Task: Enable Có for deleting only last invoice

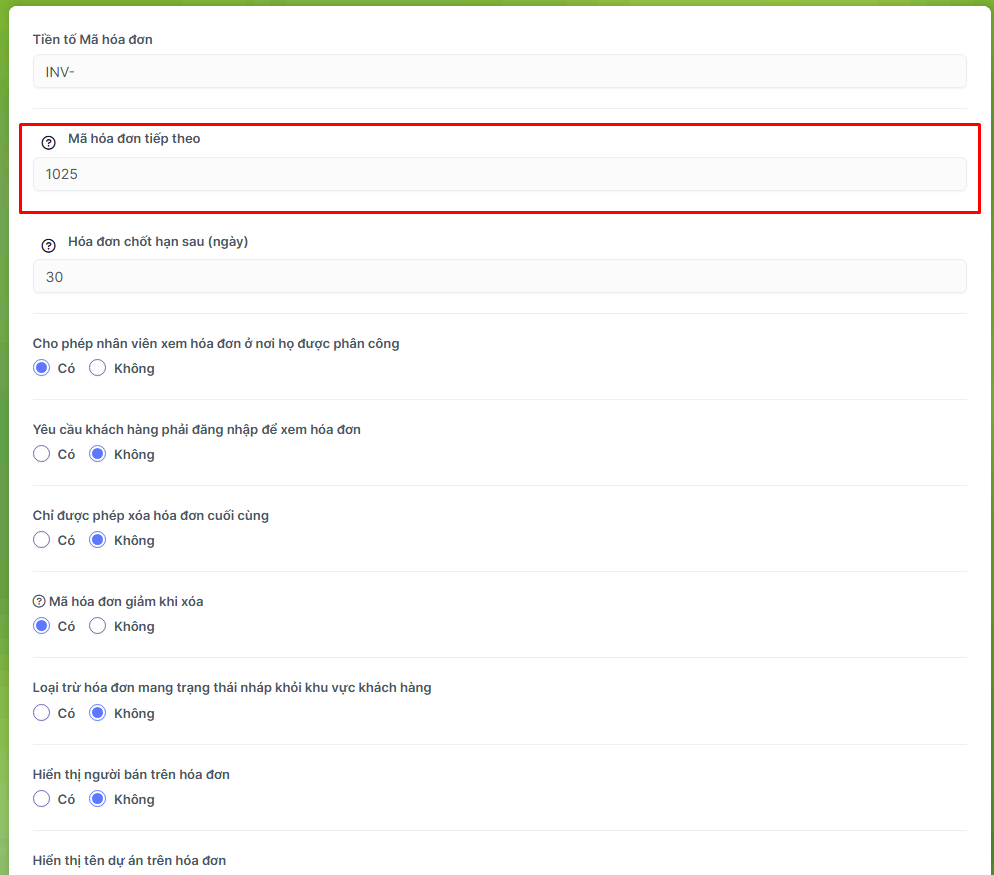Action: [42, 540]
